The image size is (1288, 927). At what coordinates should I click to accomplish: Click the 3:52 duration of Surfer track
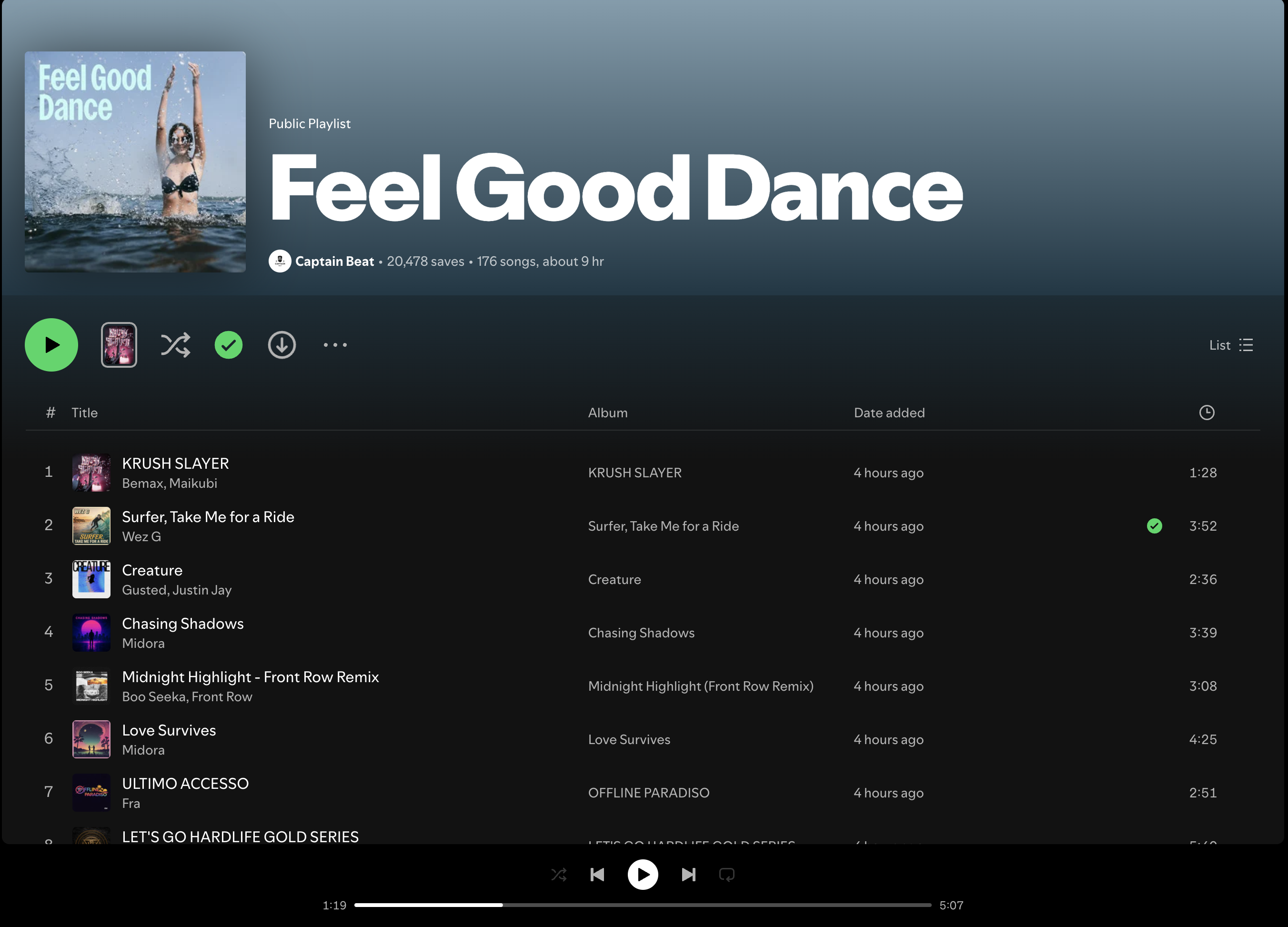point(1203,526)
